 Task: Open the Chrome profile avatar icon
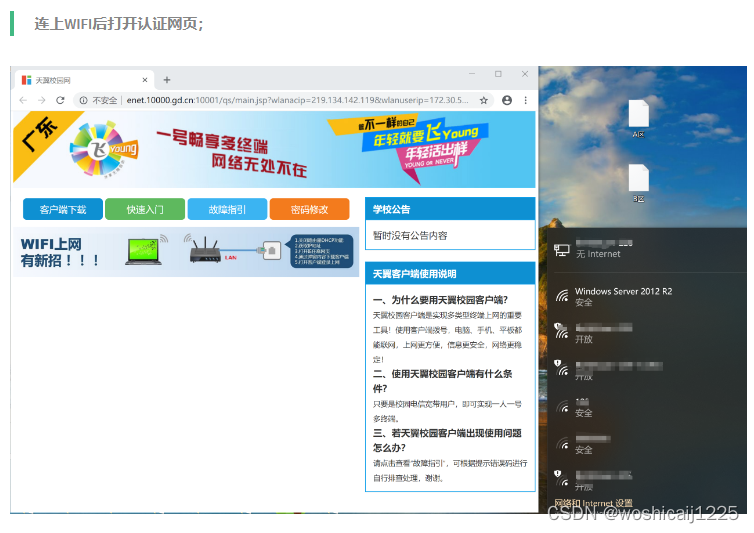507,100
